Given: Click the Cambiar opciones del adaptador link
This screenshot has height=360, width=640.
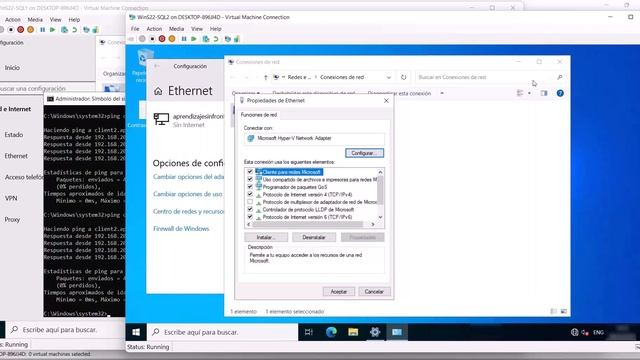Looking at the screenshot, I should [189, 177].
